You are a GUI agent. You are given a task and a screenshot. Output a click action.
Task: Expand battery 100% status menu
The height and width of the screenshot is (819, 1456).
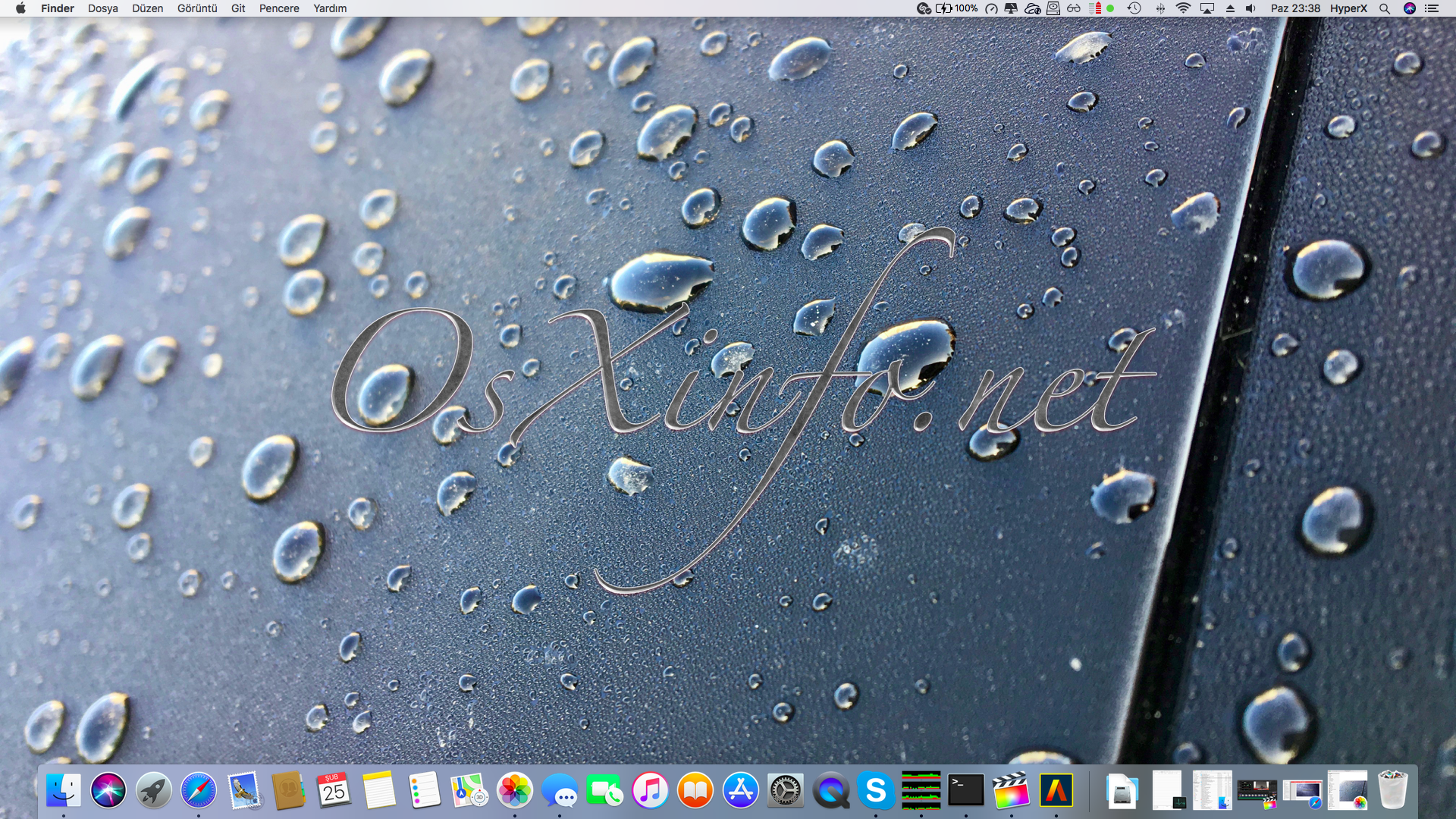click(957, 8)
